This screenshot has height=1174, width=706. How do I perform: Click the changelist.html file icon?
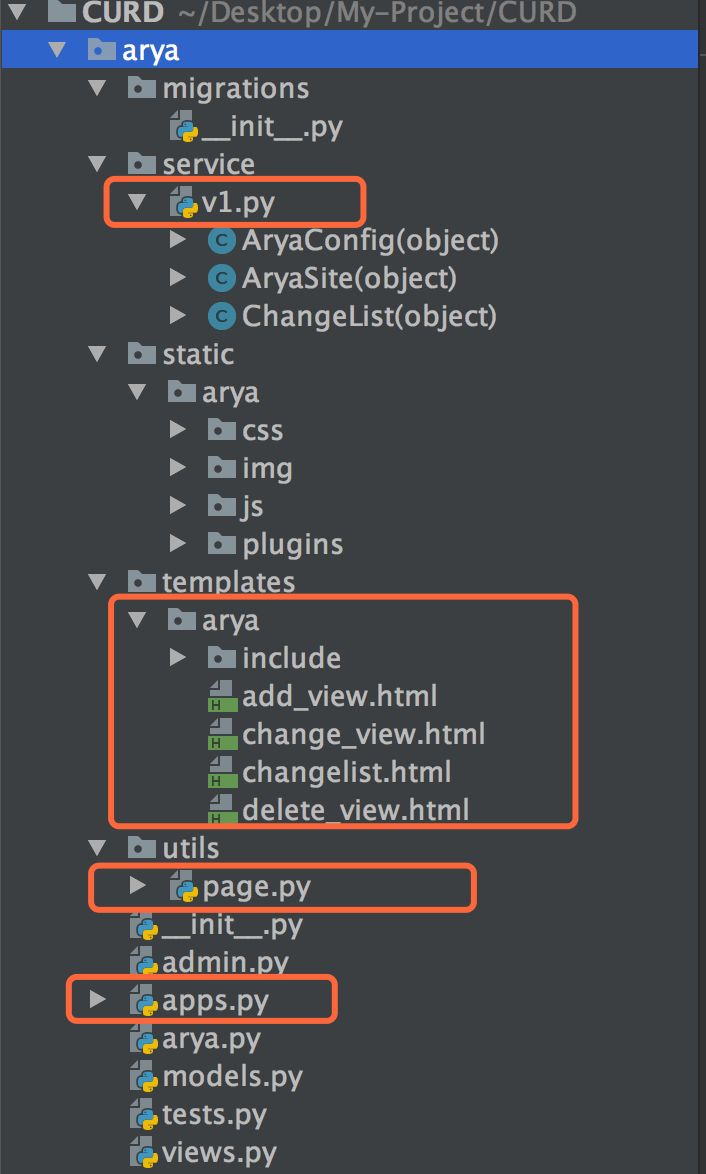tap(221, 773)
